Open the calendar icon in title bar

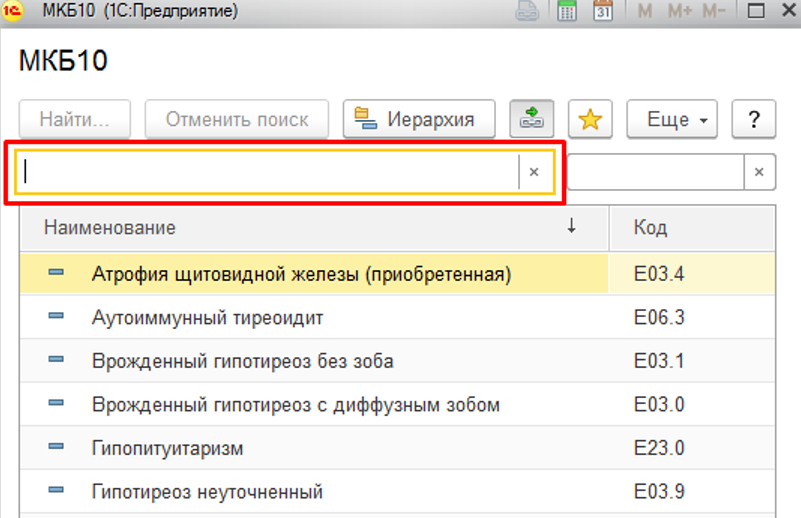tap(603, 11)
